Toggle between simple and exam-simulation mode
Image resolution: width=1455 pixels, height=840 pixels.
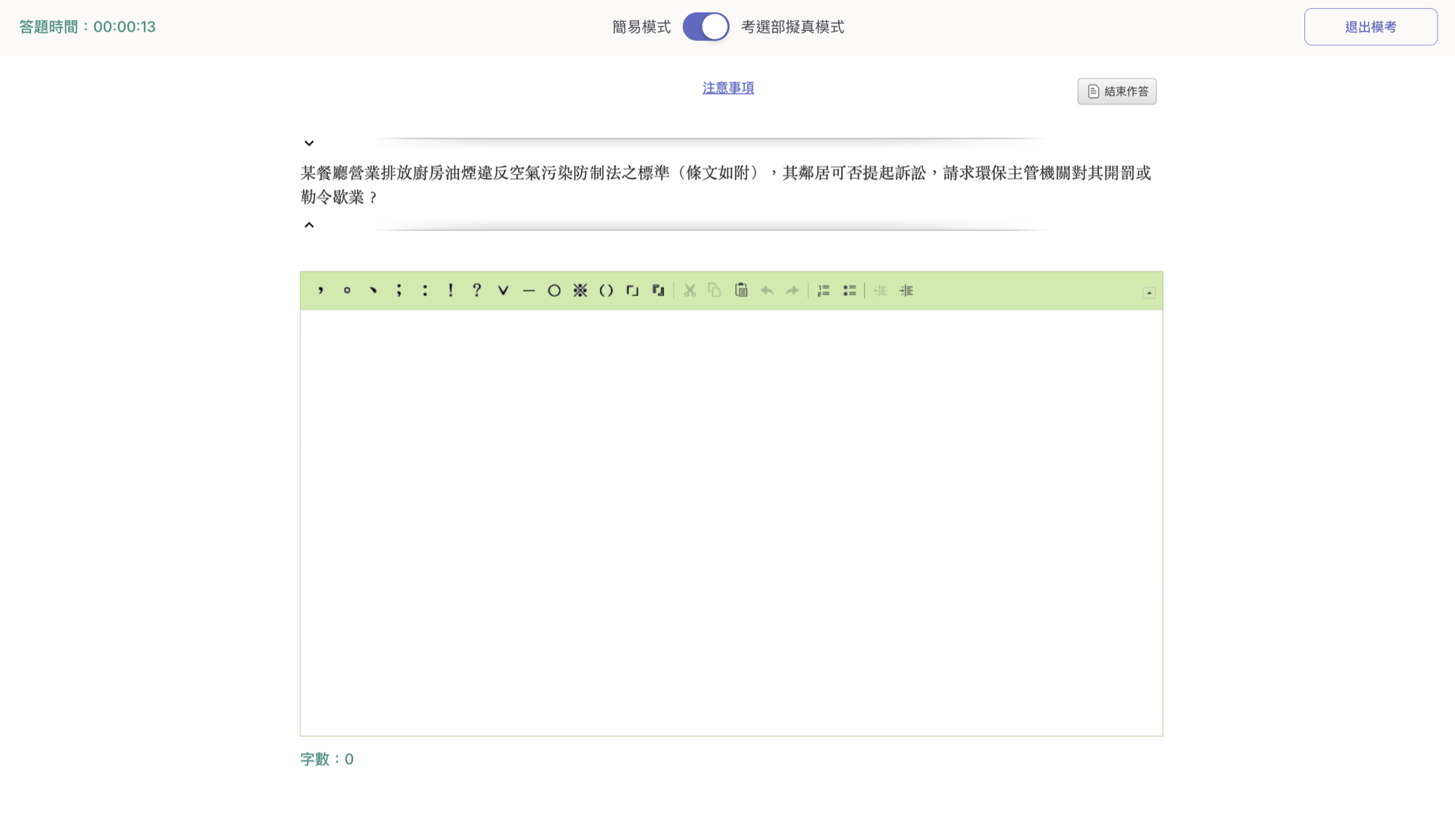tap(706, 27)
